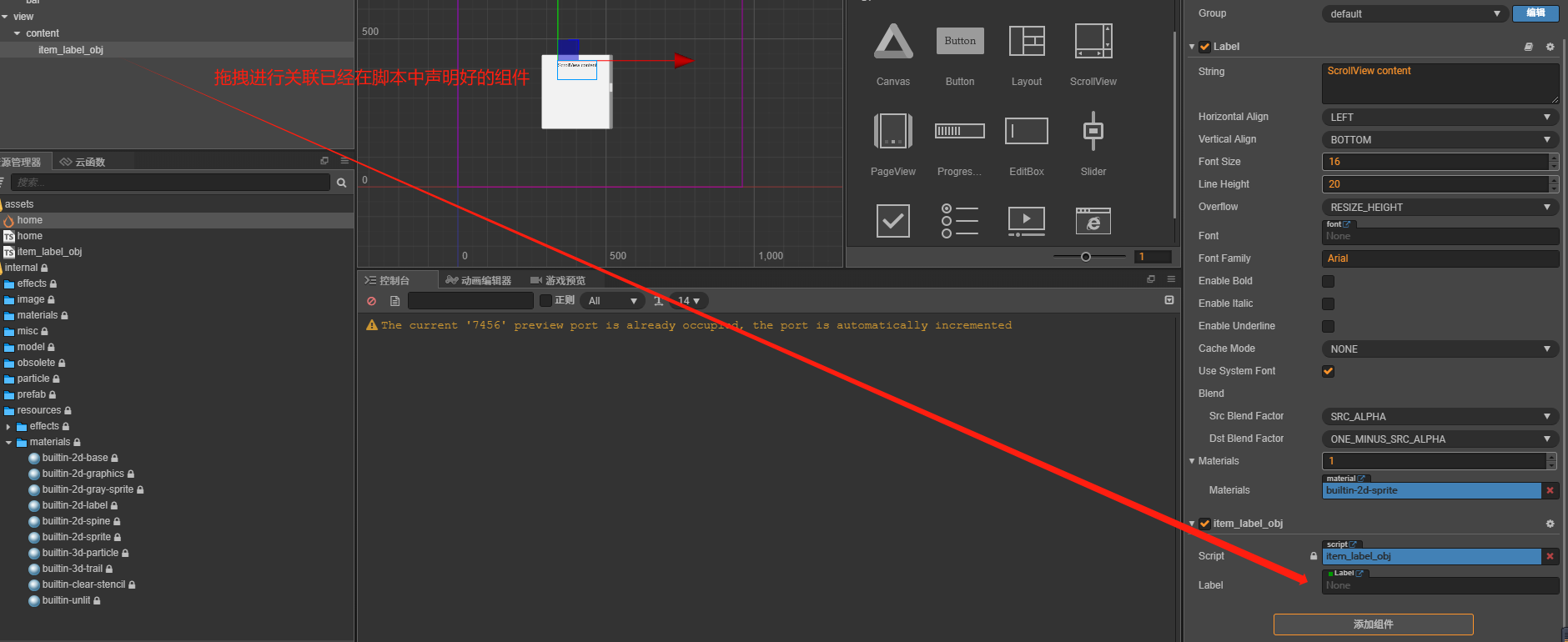This screenshot has height=642, width=1568.
Task: Select the Toggle checkbox widget icon
Action: point(892,221)
